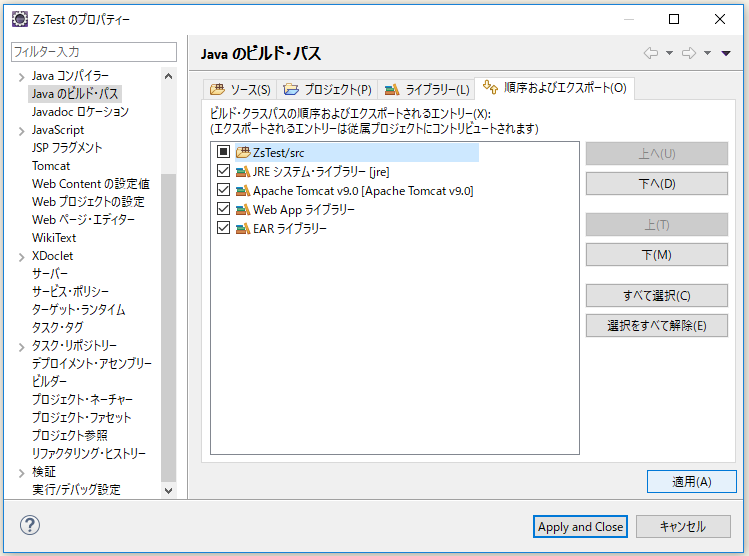Screen dimensions: 749x556
Task: Click the キャンセル button
Action: 683,527
